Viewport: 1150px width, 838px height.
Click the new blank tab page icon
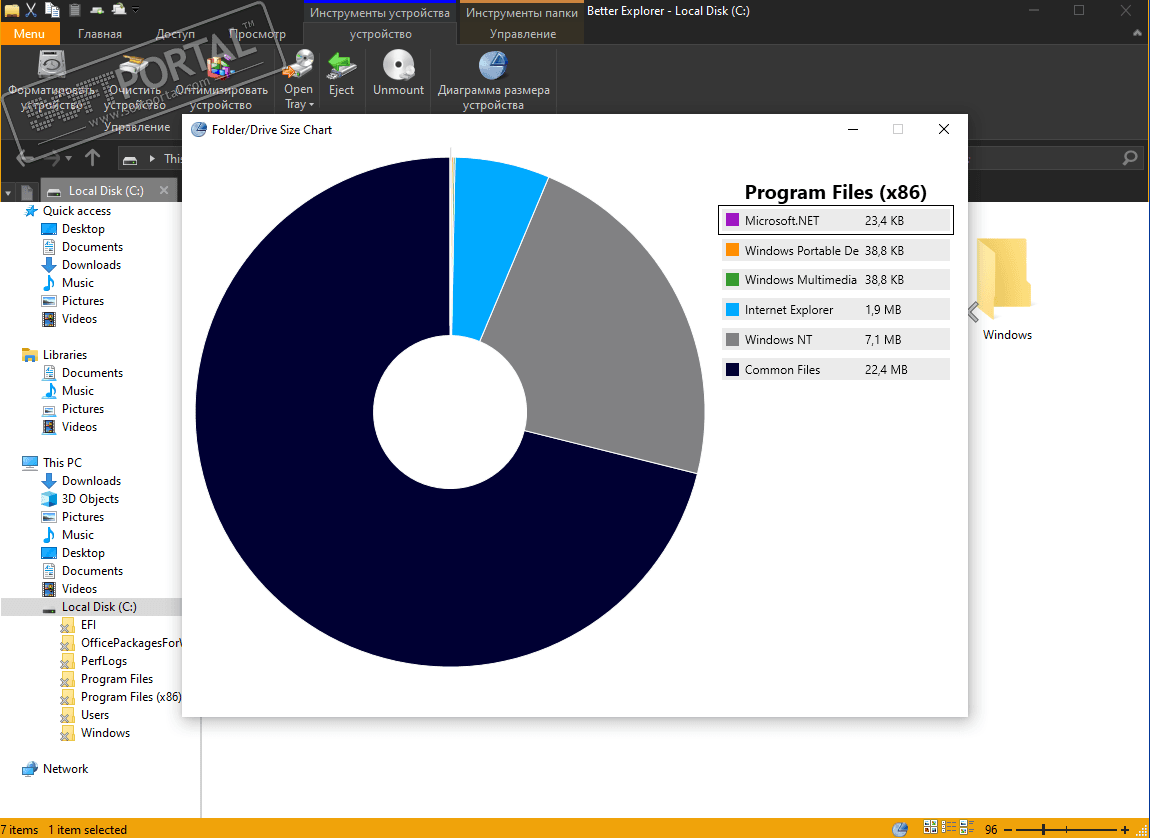[x=26, y=193]
